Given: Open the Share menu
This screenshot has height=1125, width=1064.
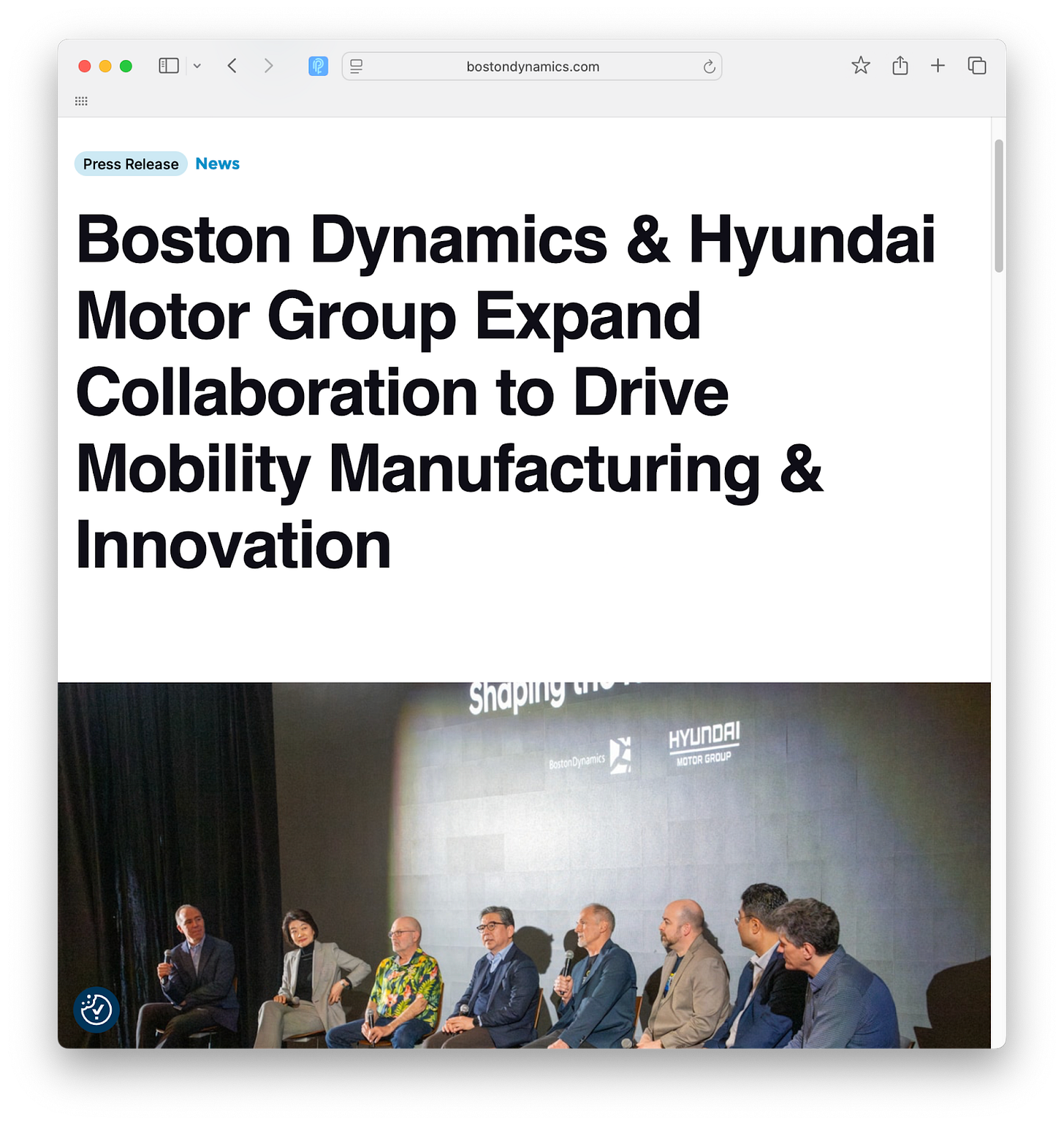Looking at the screenshot, I should tap(900, 66).
